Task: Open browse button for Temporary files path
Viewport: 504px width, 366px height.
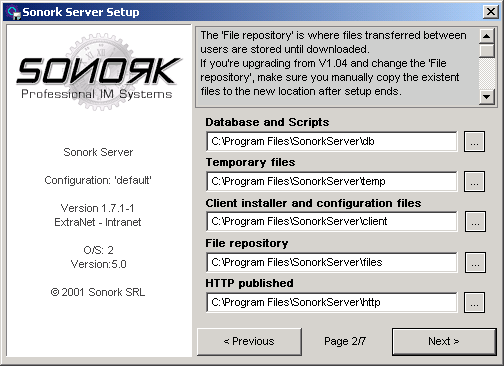Action: click(474, 182)
